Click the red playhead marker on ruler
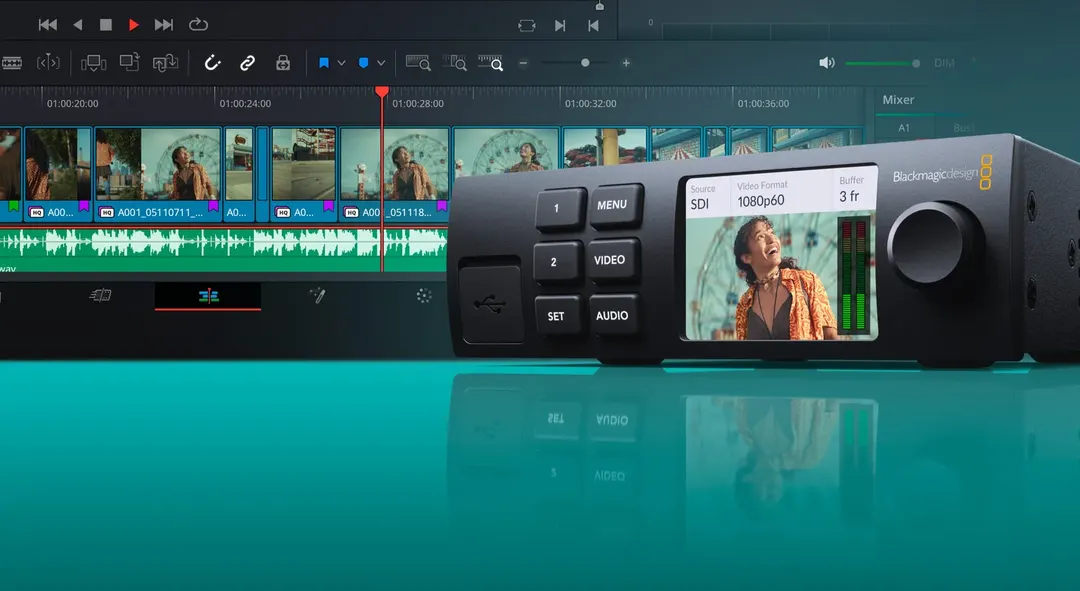 382,92
